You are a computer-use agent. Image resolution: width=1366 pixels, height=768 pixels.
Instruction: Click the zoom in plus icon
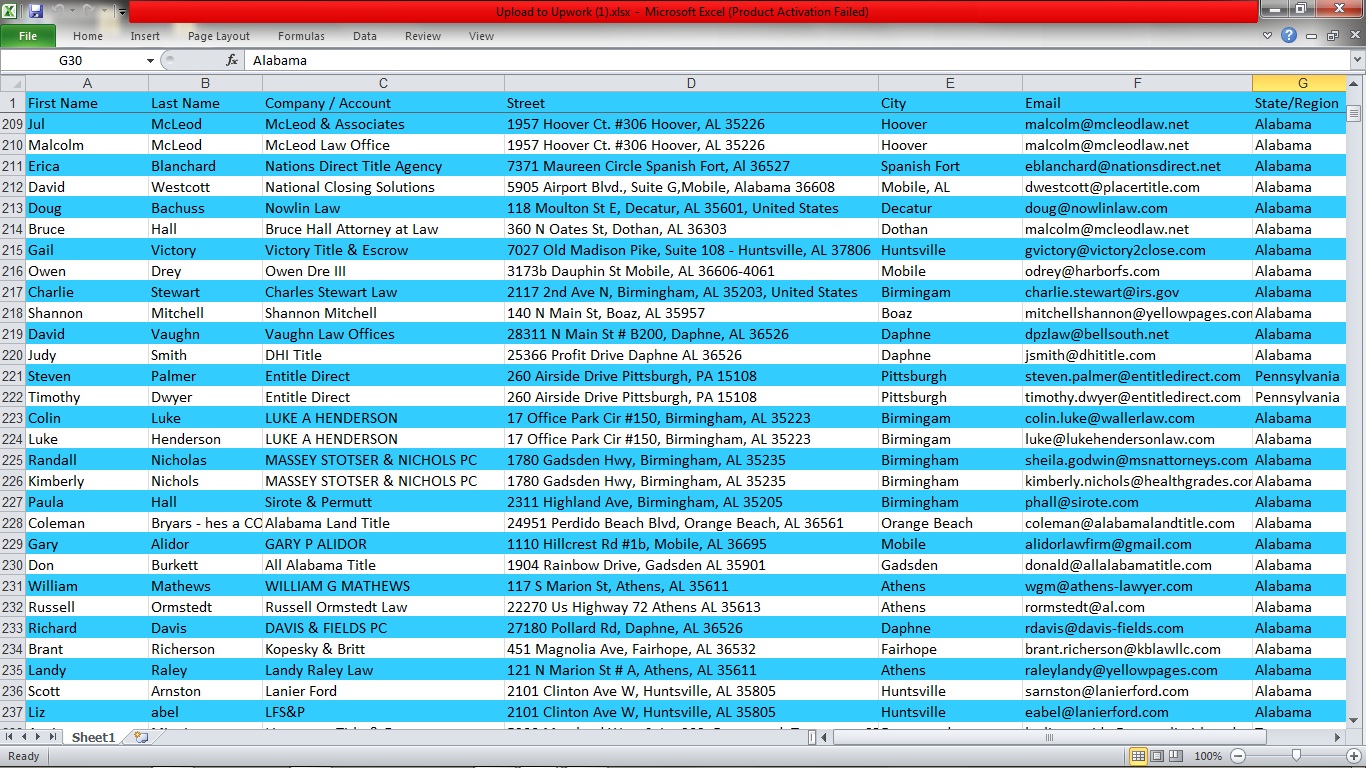[x=1356, y=756]
